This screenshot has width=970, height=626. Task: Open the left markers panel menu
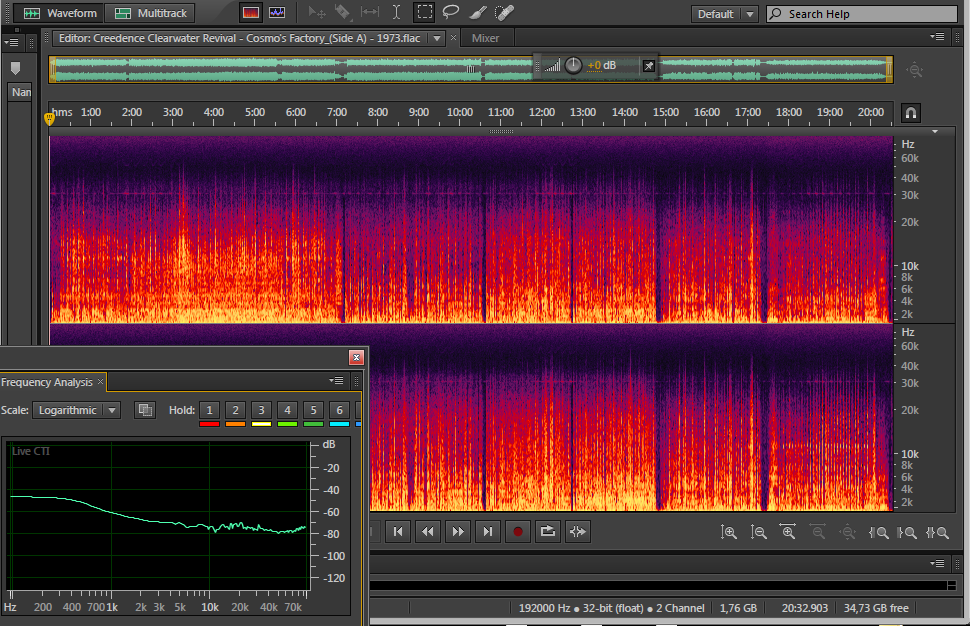[12, 43]
